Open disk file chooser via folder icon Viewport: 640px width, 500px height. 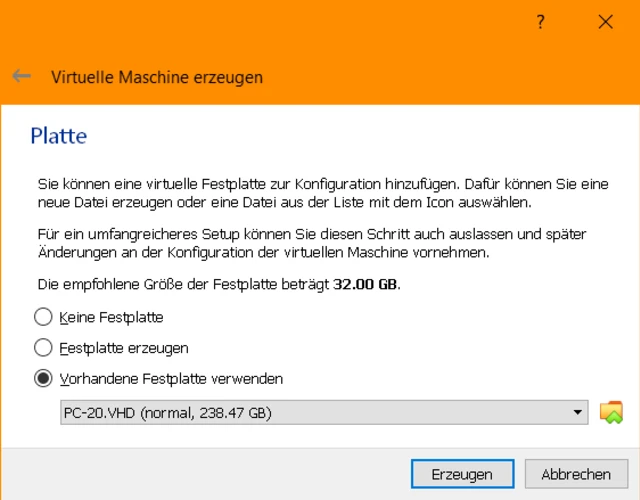coord(611,412)
